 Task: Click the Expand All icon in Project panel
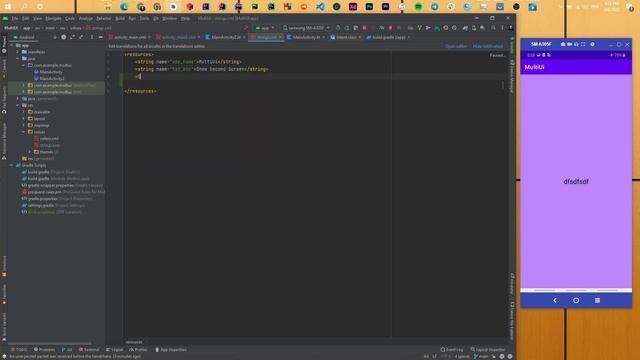(72, 37)
